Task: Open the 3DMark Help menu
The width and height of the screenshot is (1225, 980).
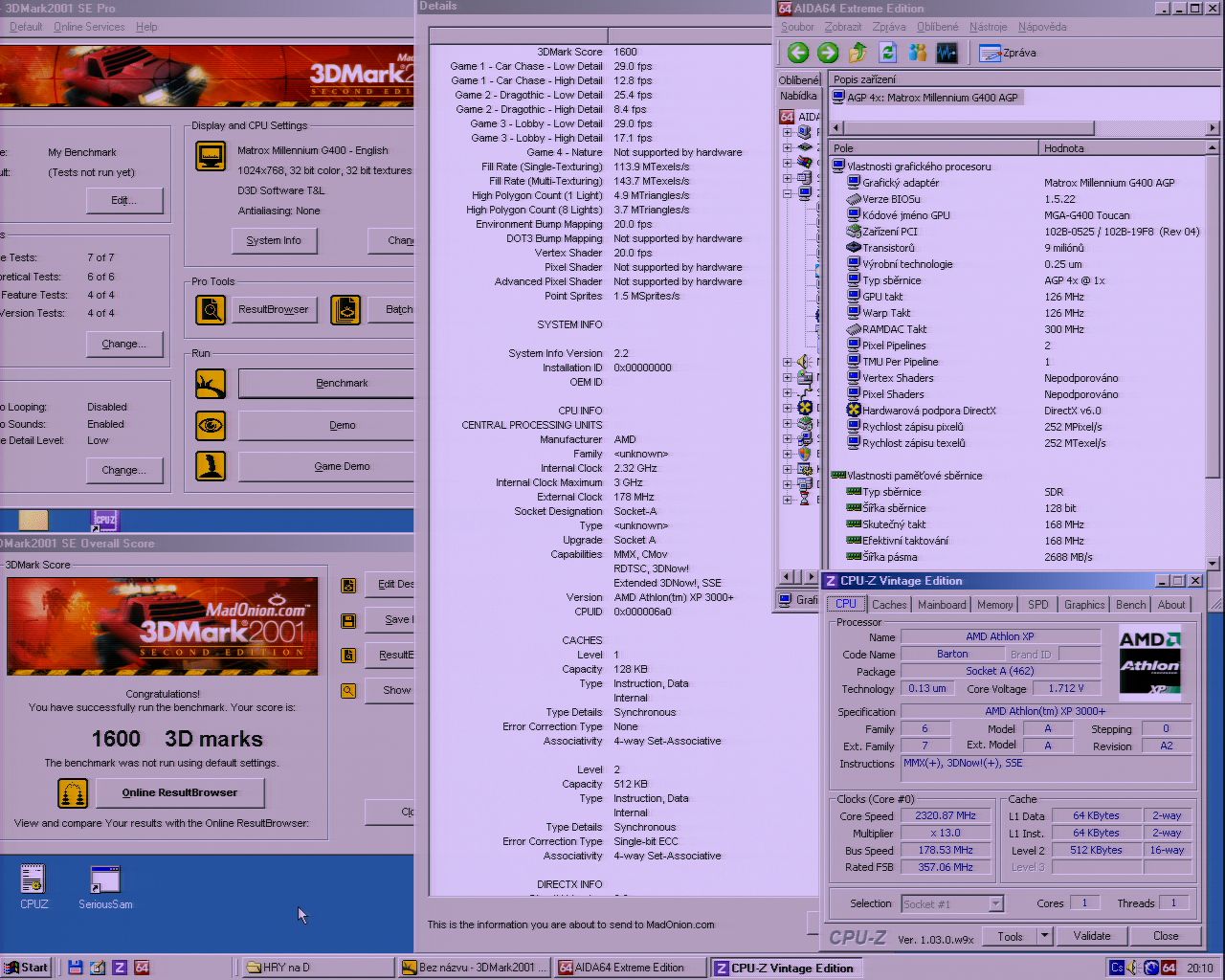Action: (x=146, y=27)
